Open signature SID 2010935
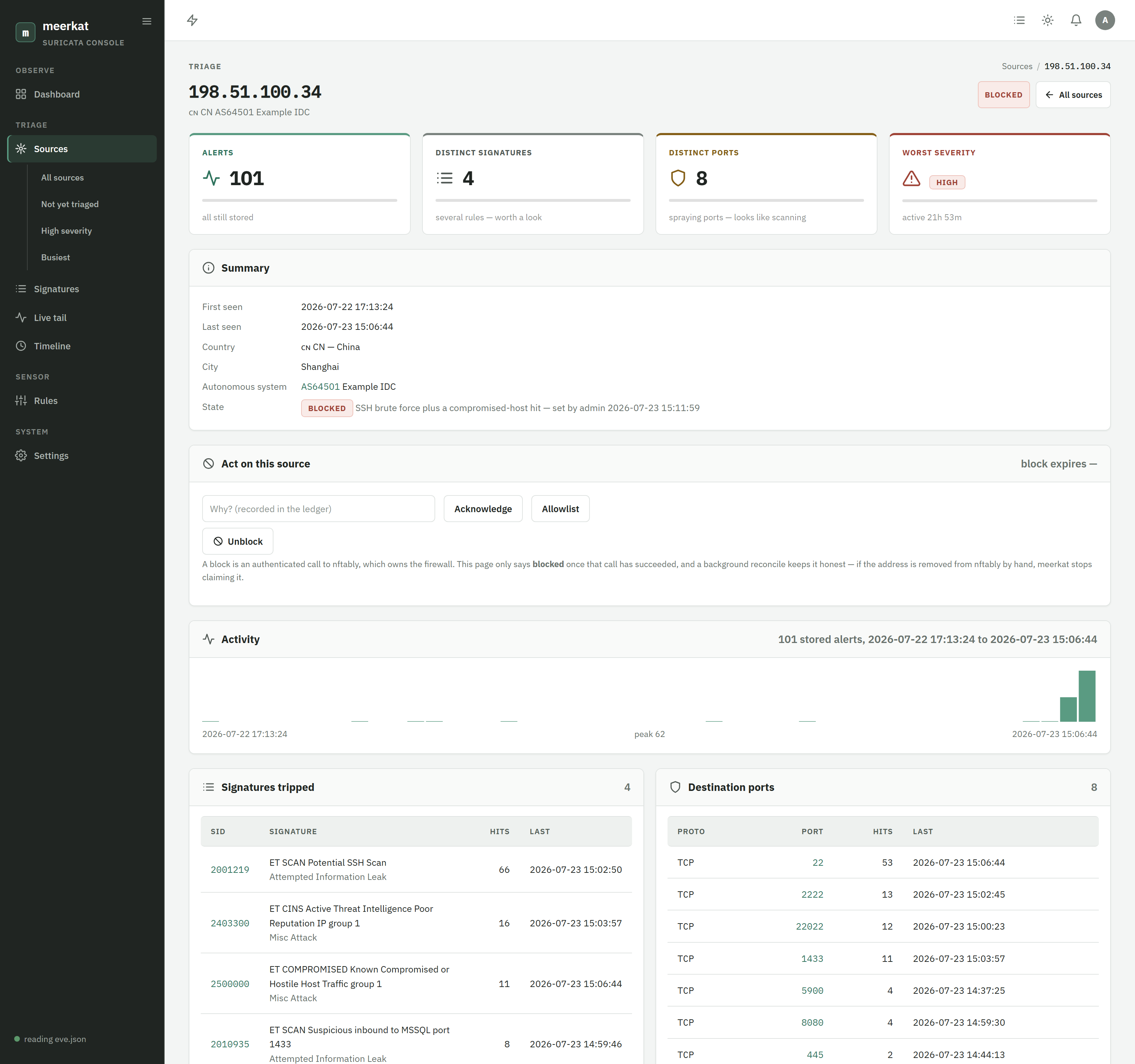This screenshot has width=1135, height=1064. pyautogui.click(x=230, y=1044)
